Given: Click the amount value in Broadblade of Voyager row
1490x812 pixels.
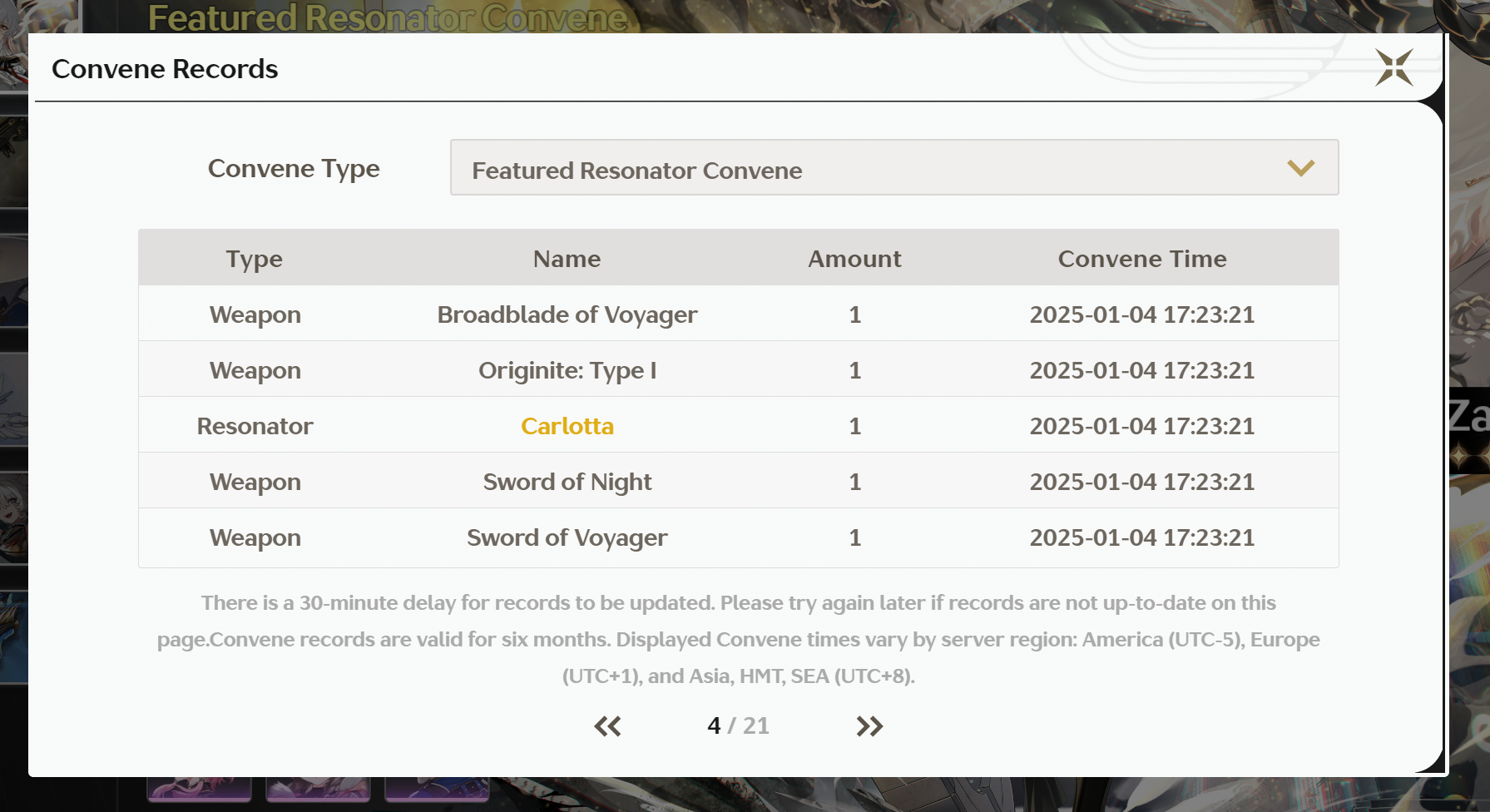Looking at the screenshot, I should coord(854,314).
